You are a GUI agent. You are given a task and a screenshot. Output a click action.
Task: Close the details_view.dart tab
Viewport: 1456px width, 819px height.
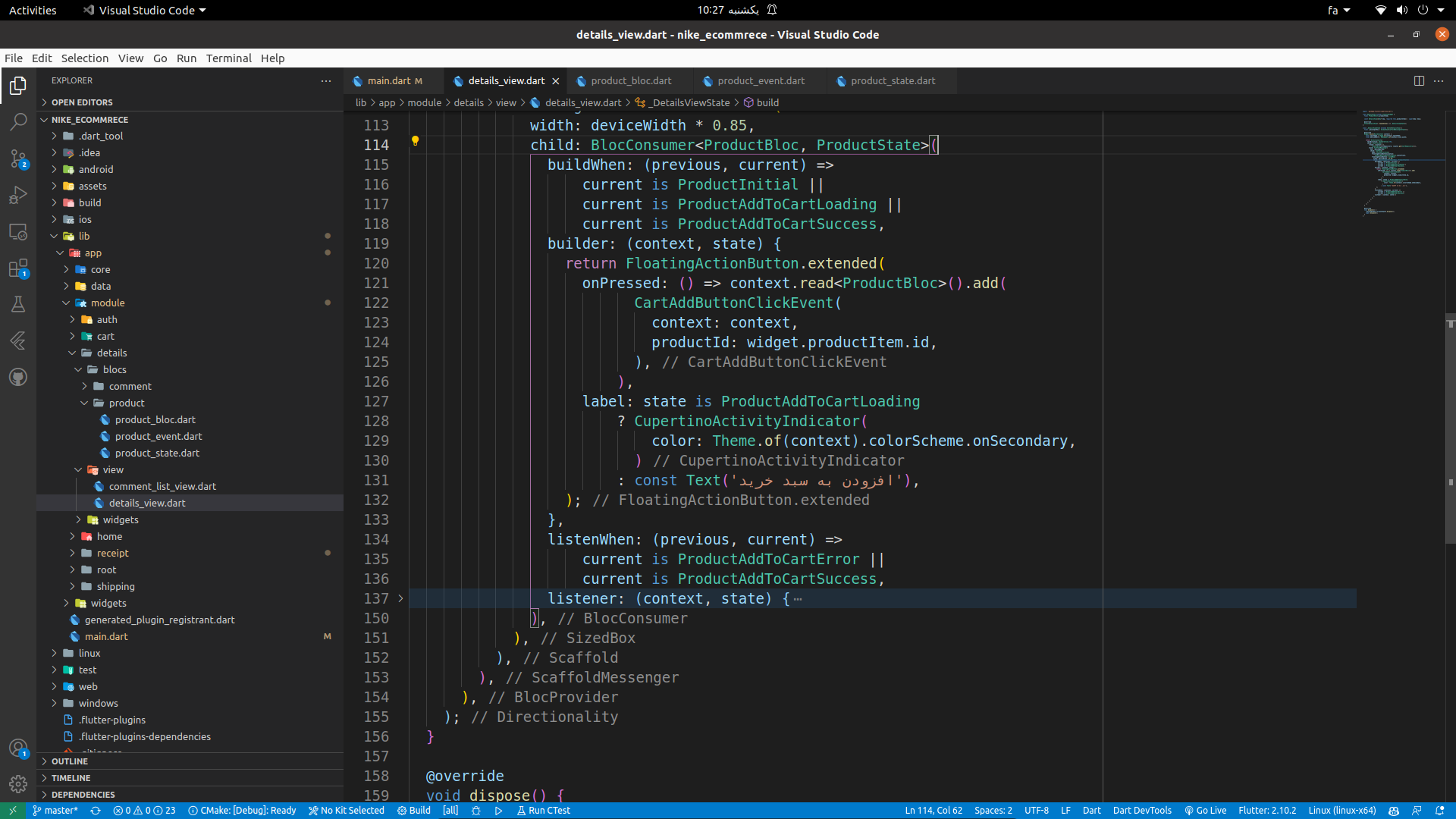pyautogui.click(x=556, y=81)
